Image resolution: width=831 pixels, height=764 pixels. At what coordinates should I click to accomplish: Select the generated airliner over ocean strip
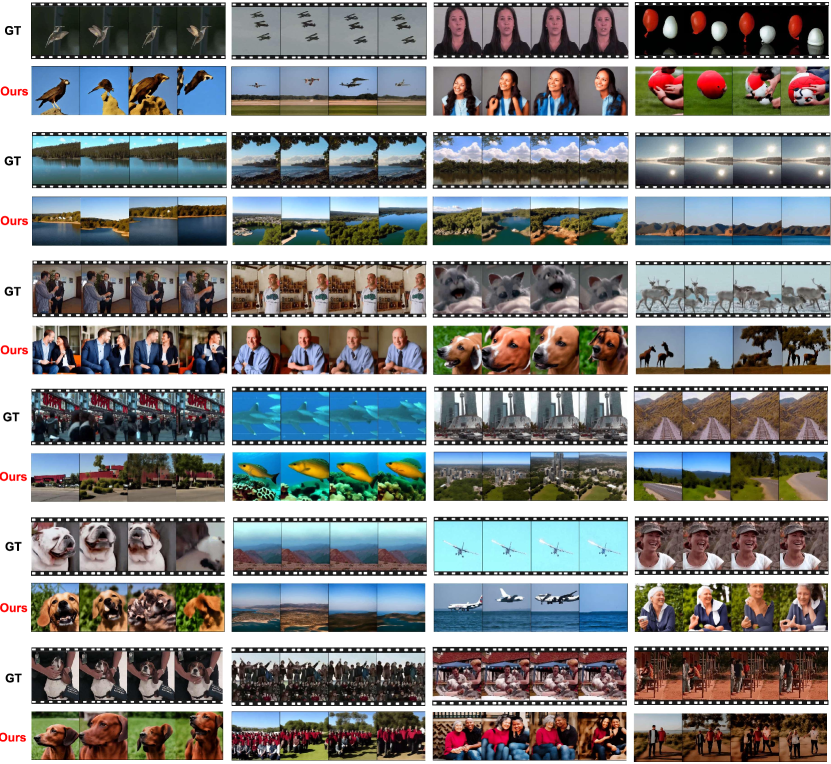pyautogui.click(x=531, y=607)
